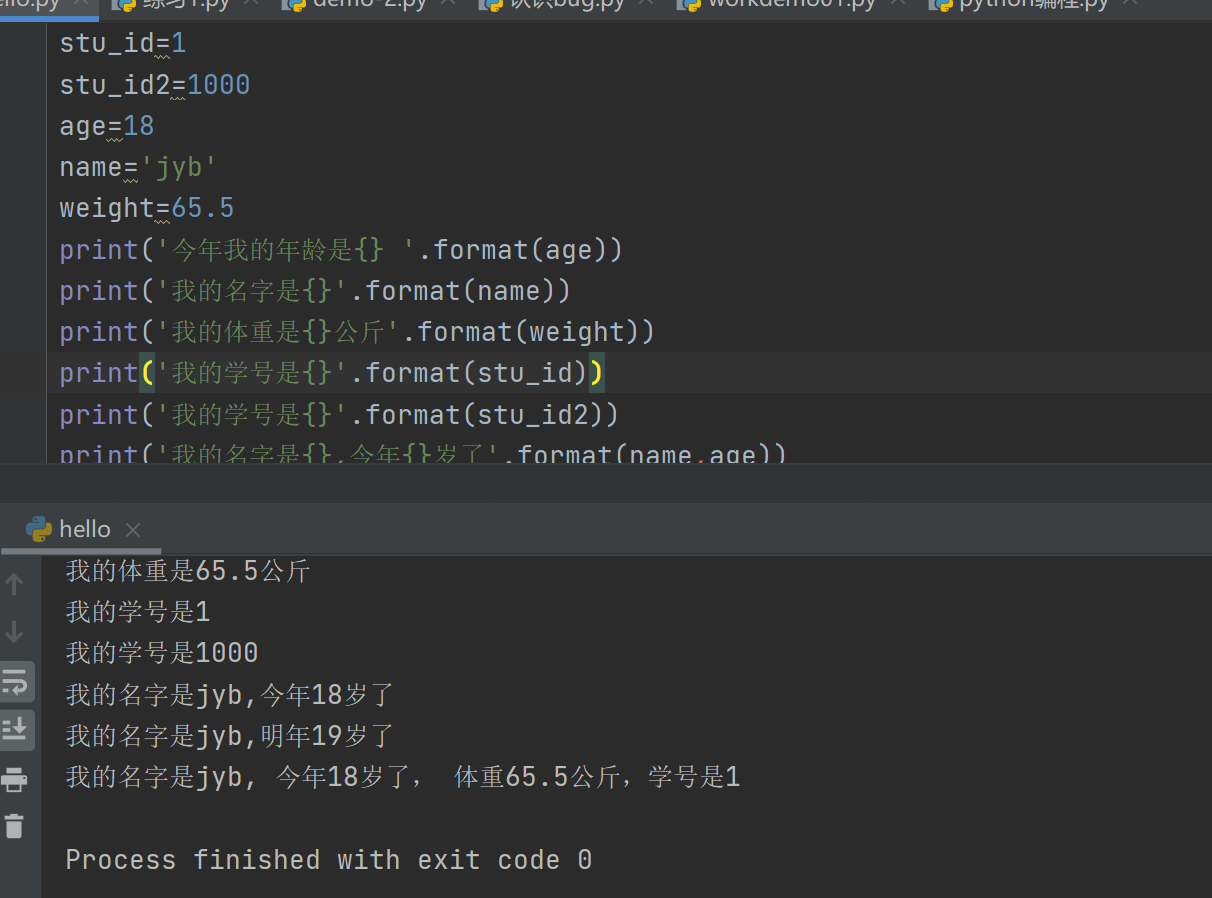Click console output '我的学号是1000'
The width and height of the screenshot is (1212, 898).
coord(162,653)
